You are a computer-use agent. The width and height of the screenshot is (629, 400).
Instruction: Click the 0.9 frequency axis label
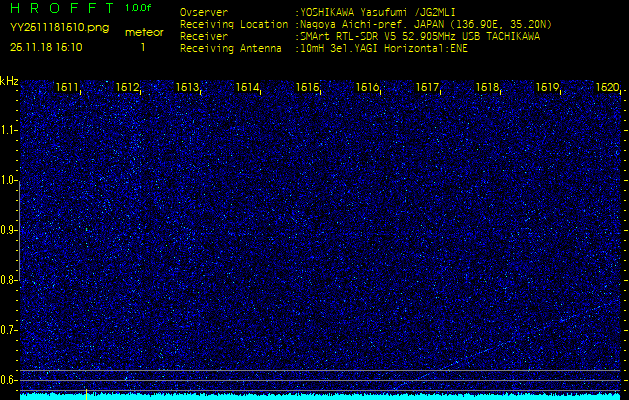[8, 230]
